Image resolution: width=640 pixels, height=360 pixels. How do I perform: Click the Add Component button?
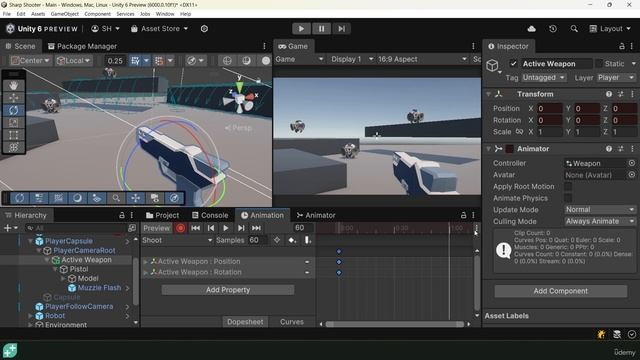point(560,291)
